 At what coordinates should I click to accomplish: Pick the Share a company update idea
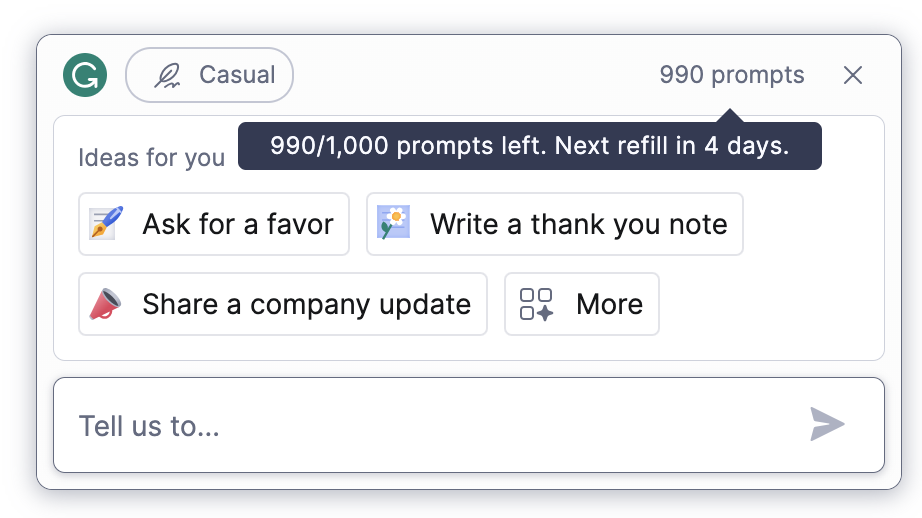coord(282,304)
